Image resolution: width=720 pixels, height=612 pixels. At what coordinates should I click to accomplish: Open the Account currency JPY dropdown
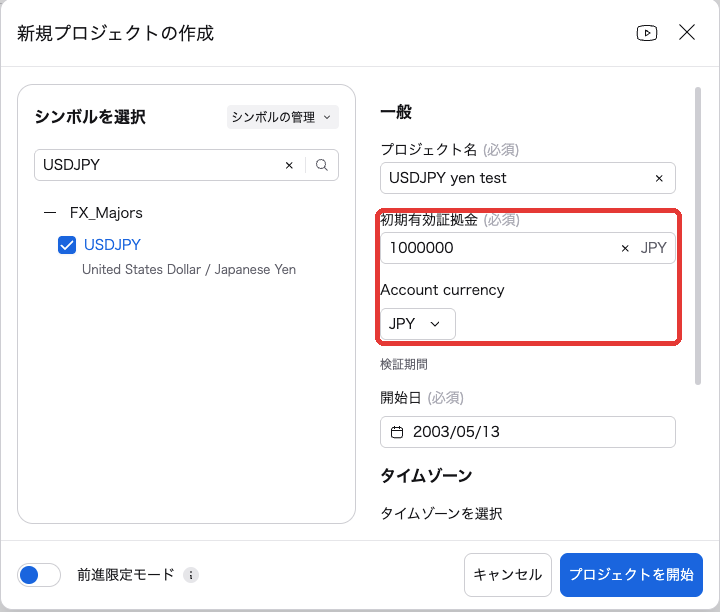pyautogui.click(x=417, y=324)
